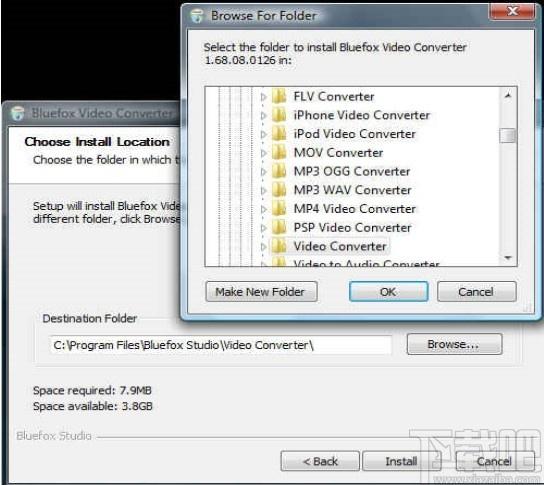Screen dimensions: 544x485
Task: Expand the MP3 WAV Converter tree node
Action: [264, 190]
